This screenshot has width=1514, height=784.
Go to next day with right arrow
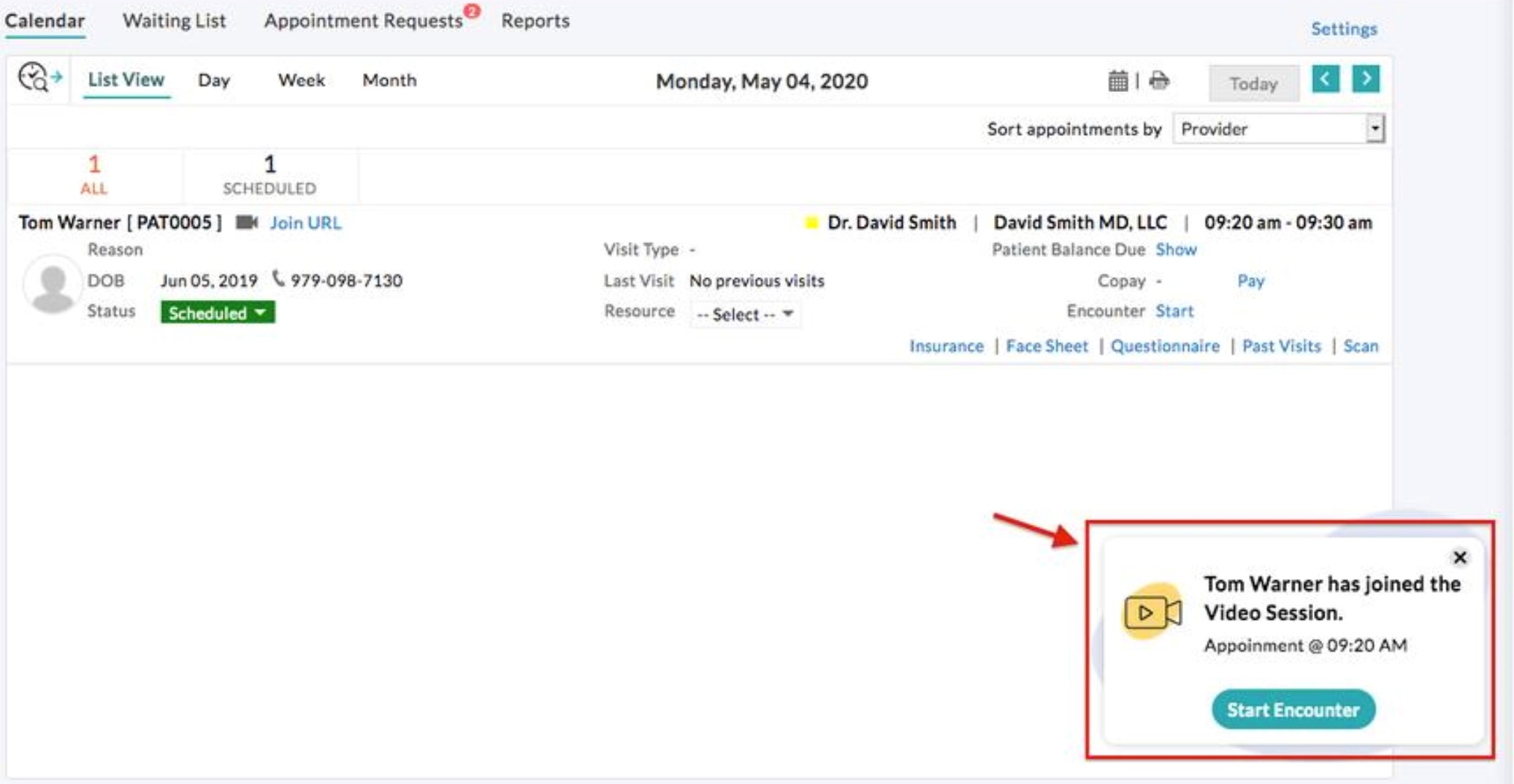click(x=1365, y=79)
